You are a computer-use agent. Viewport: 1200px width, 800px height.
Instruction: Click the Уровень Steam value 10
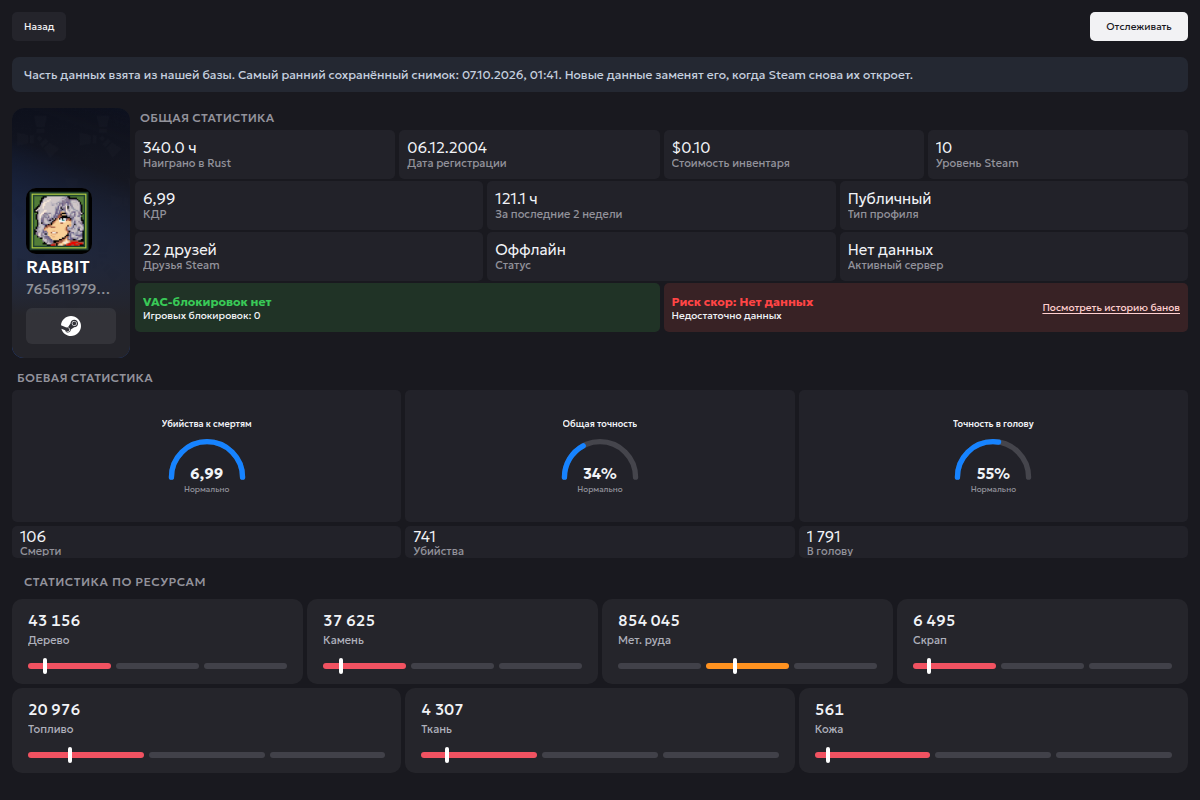click(x=944, y=148)
